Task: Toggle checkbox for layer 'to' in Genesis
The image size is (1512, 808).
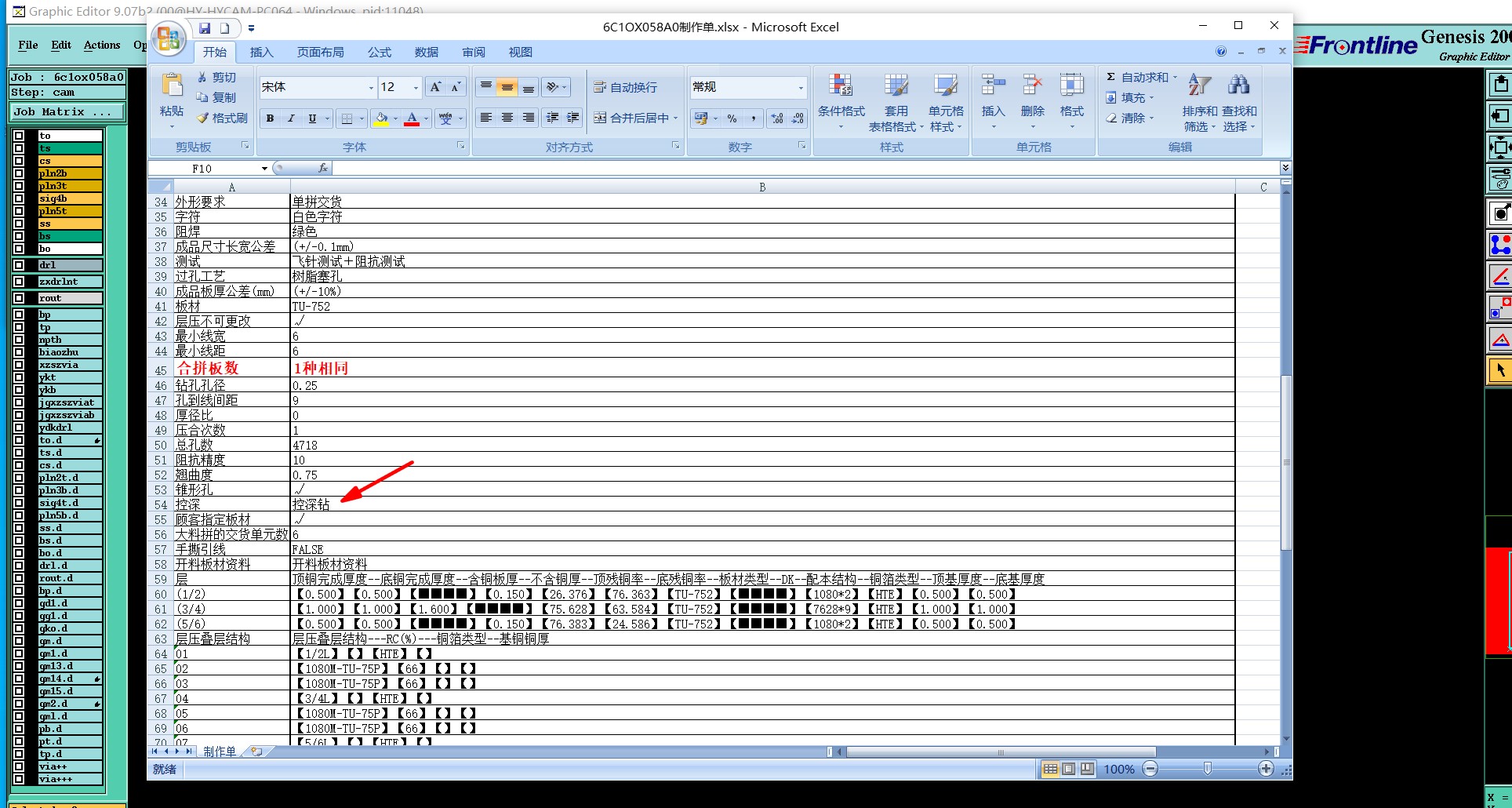Action: 19,136
